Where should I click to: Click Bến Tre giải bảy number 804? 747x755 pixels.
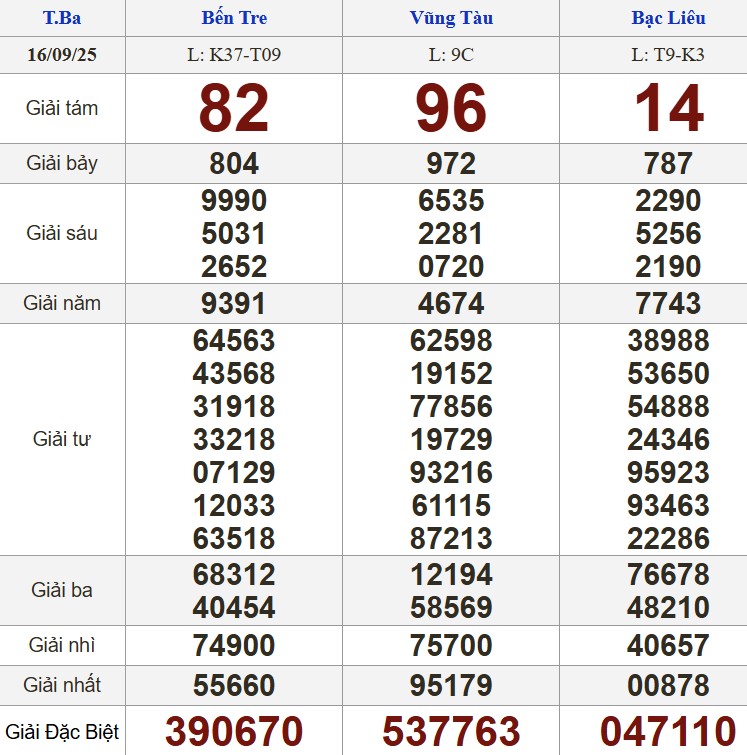(234, 163)
